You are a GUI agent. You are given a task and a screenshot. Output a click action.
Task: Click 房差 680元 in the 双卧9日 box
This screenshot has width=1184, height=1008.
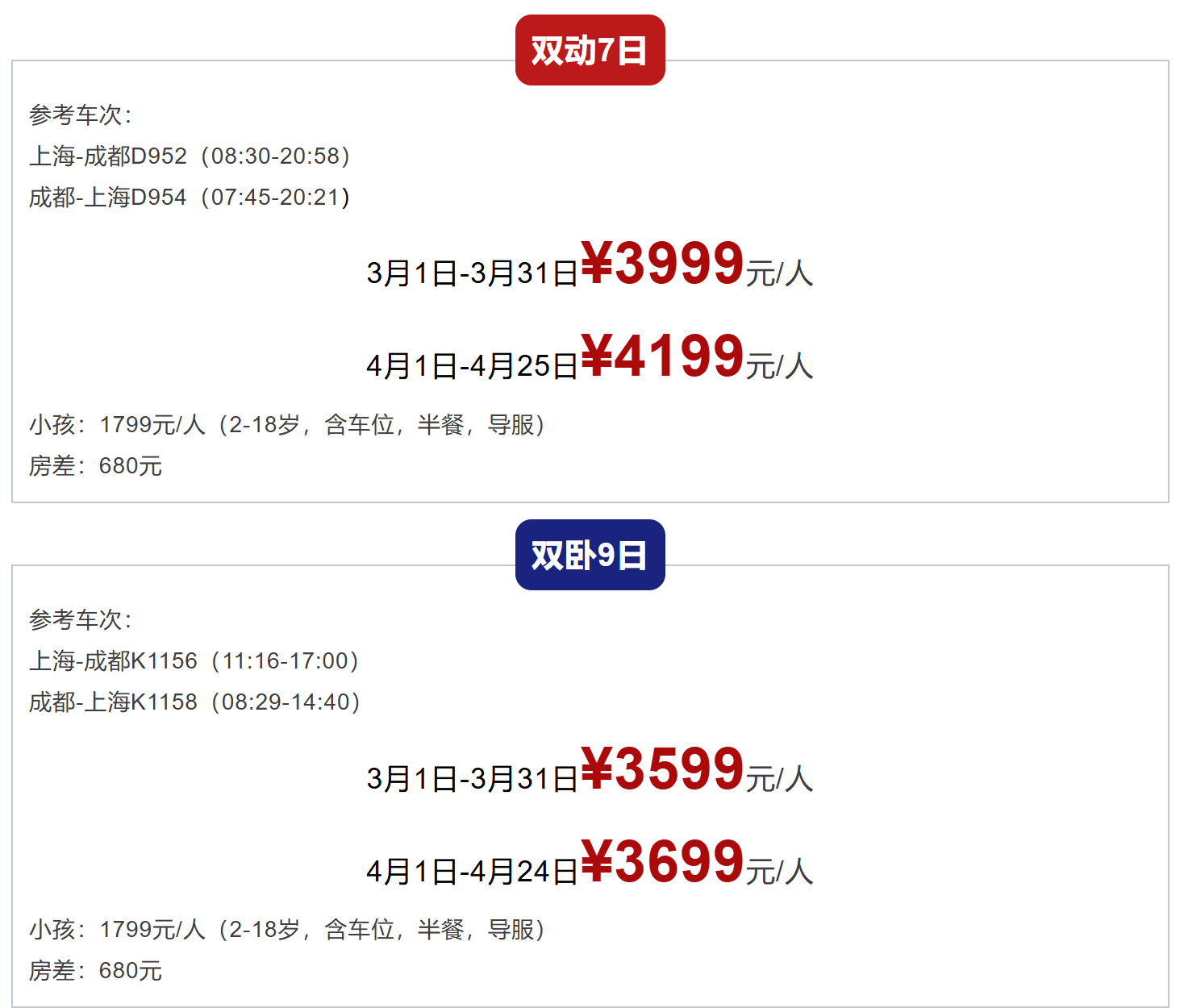click(x=95, y=970)
